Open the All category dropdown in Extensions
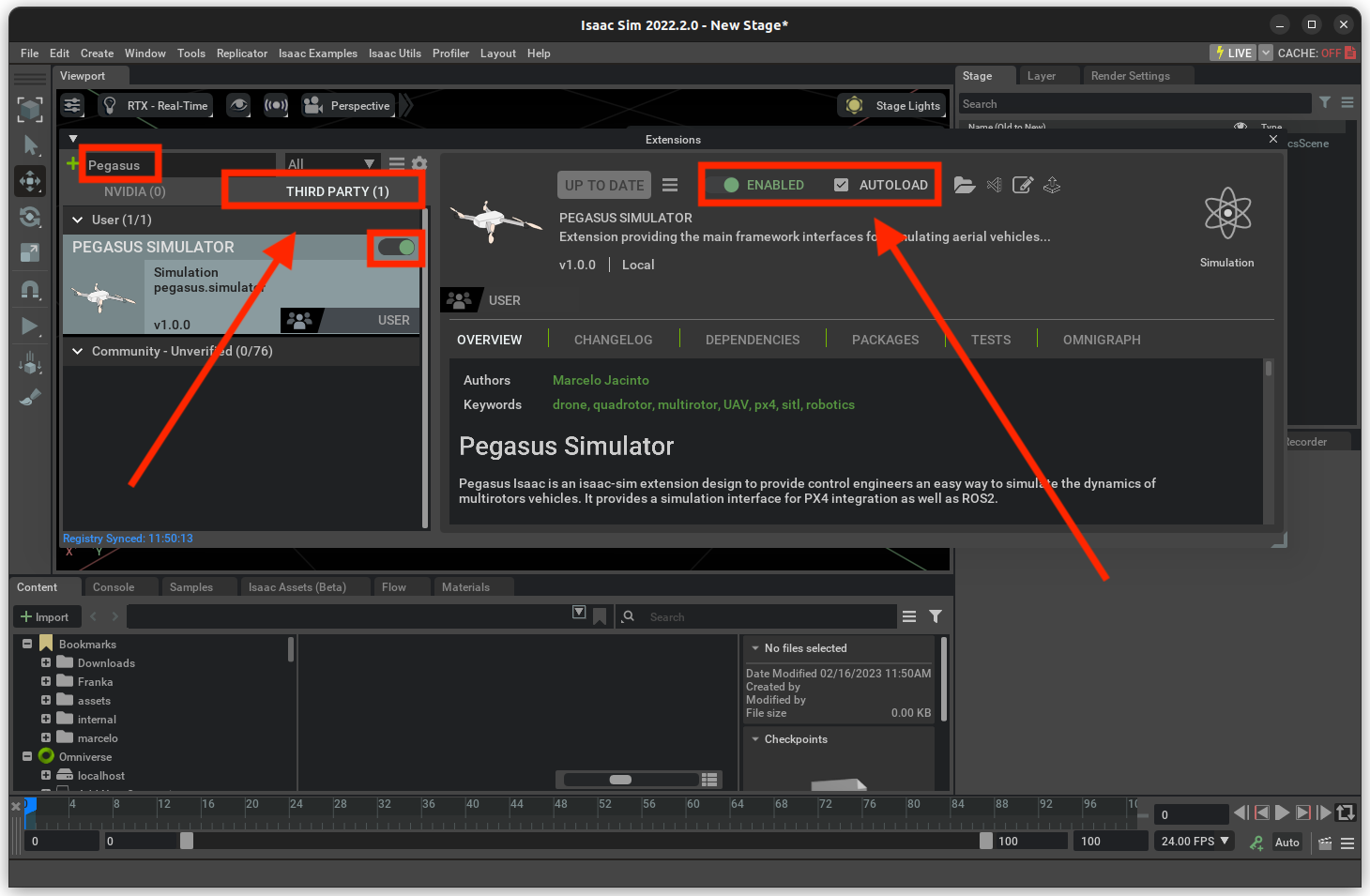The width and height of the screenshot is (1370, 896). (x=331, y=162)
